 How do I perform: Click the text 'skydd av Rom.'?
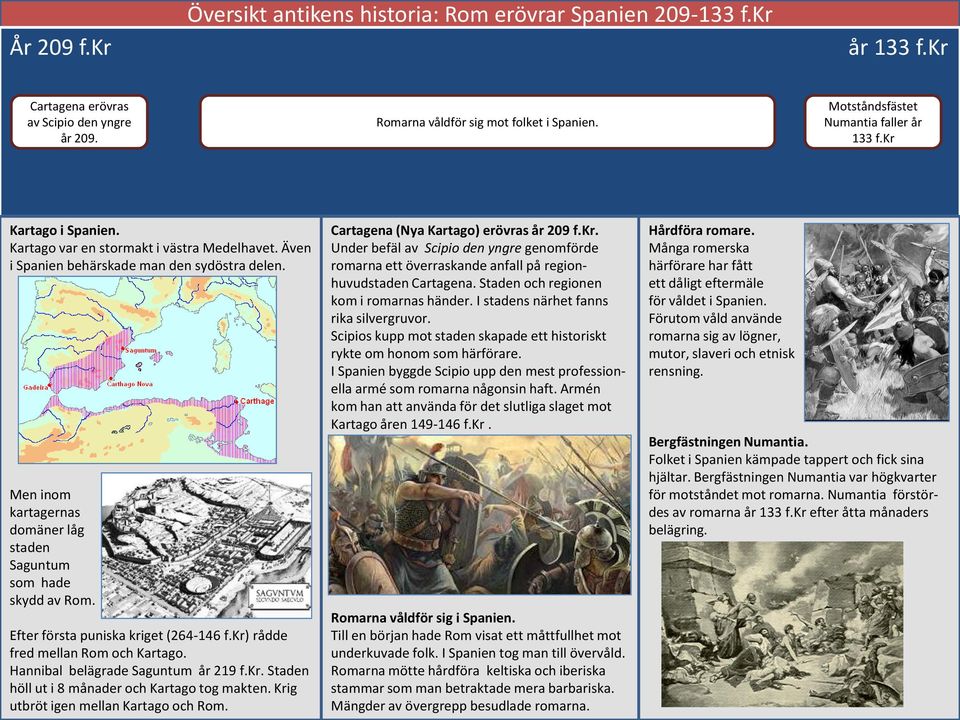pos(52,601)
